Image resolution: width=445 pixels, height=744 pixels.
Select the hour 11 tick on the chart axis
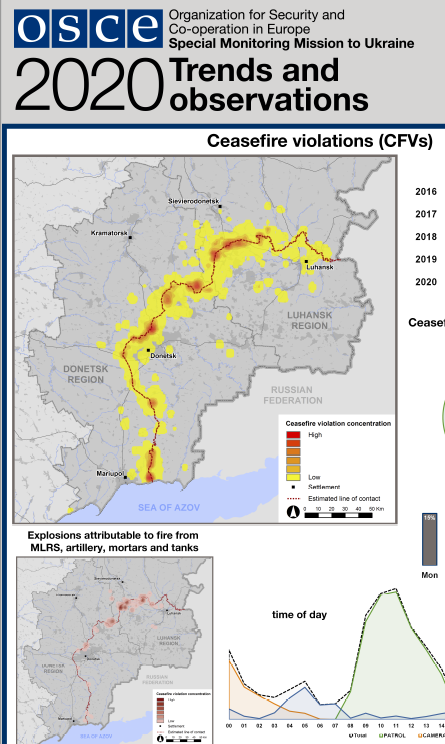coord(396,726)
